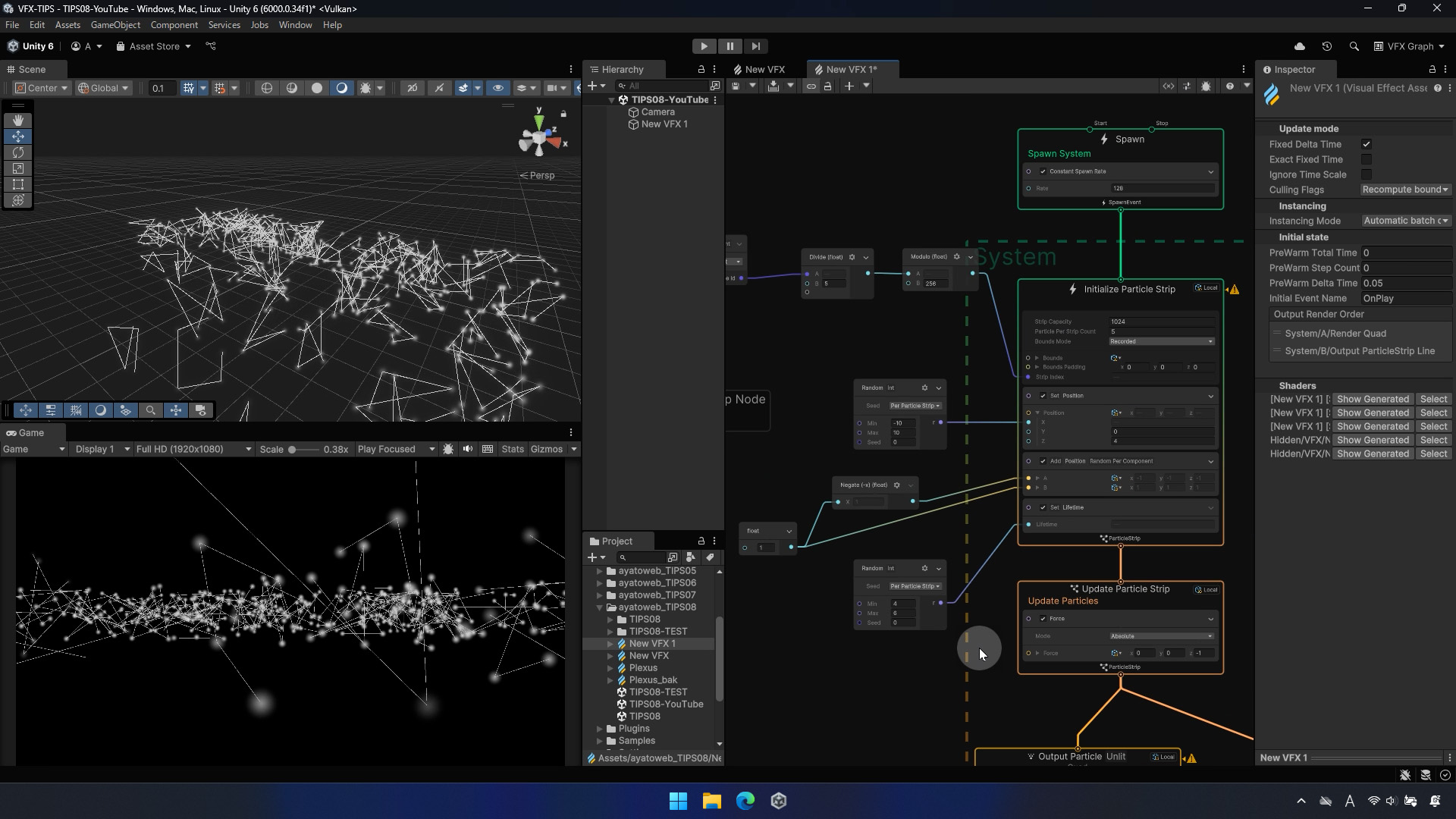Click the chain-link attach icon in VFX toolbar
The image size is (1456, 819).
(811, 86)
